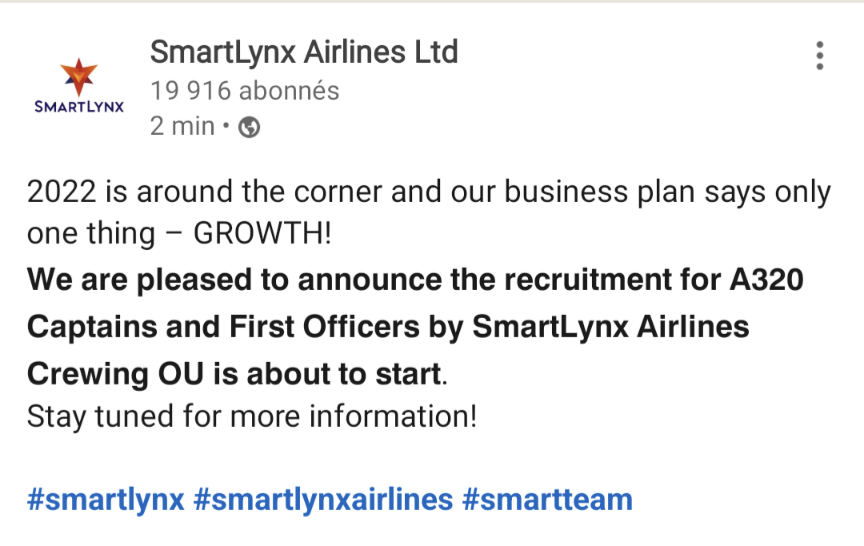Screen dimensions: 864x546
Task: Click "Stay tuned for more information!" line
Action: (x=252, y=416)
